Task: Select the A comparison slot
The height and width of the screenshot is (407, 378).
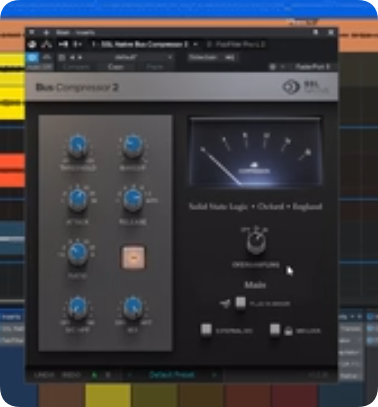Action: pos(94,375)
